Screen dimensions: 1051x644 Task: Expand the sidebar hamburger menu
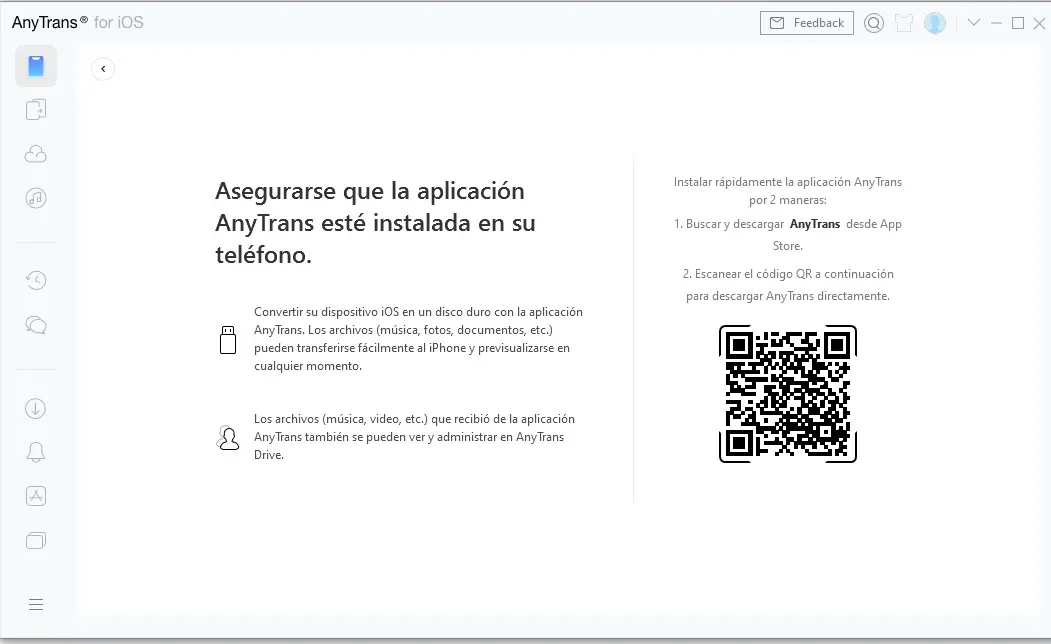[36, 605]
